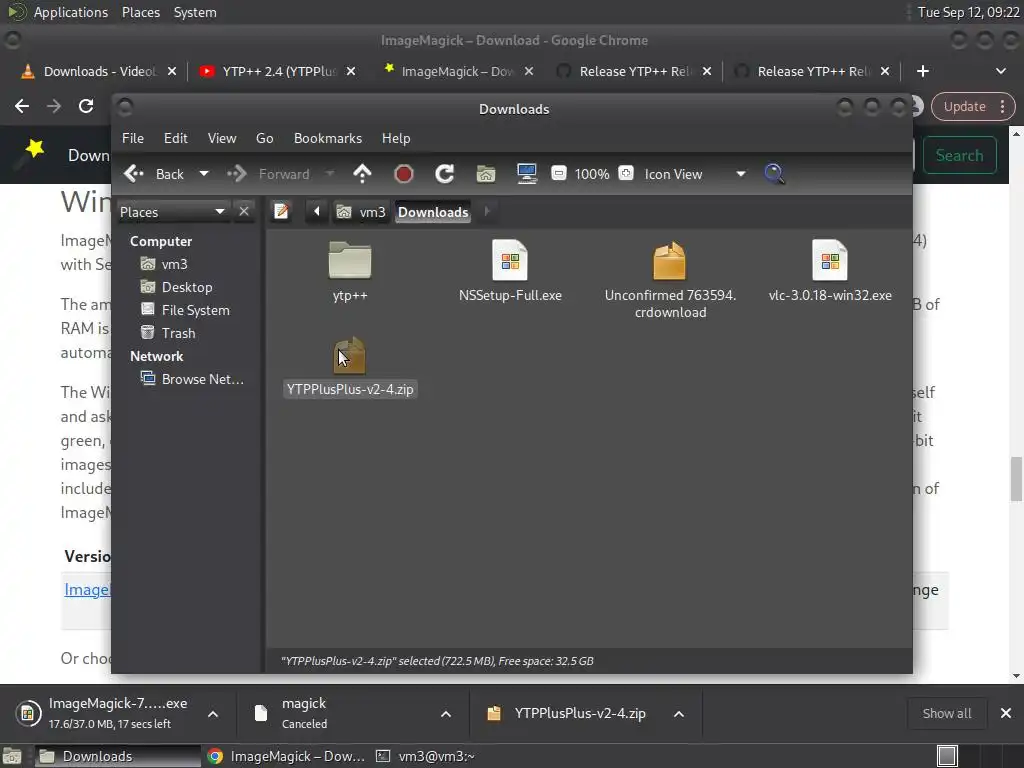This screenshot has height=768, width=1024.
Task: Reload the Downloads folder view
Action: coord(445,174)
